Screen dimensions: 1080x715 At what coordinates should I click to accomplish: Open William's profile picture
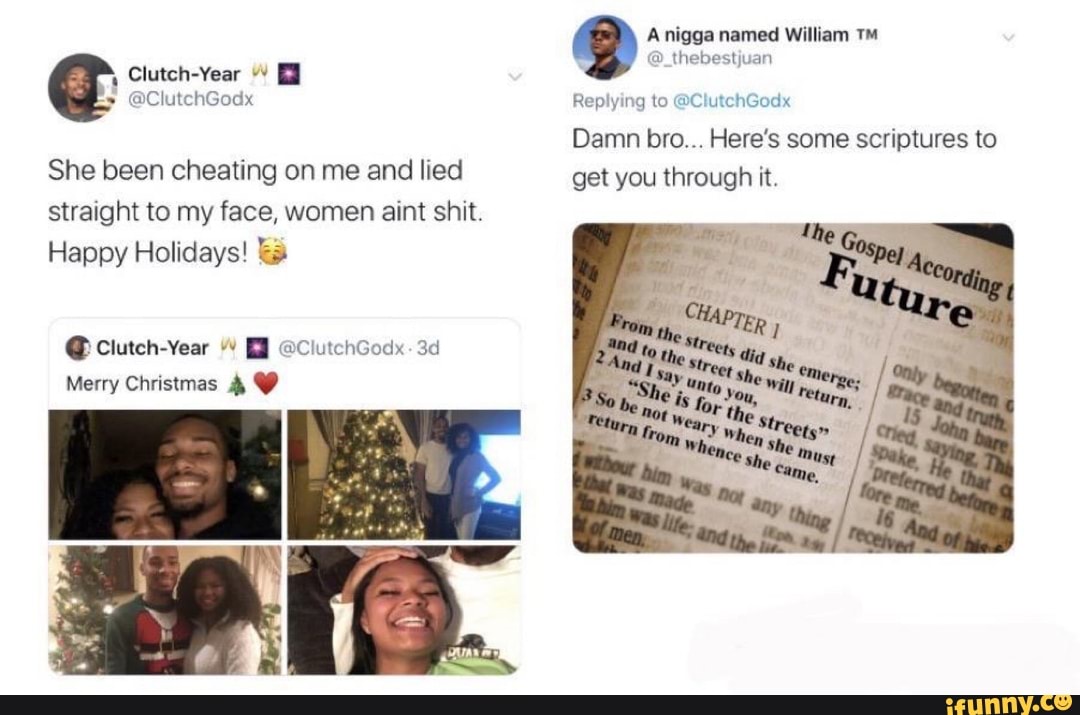coord(605,47)
